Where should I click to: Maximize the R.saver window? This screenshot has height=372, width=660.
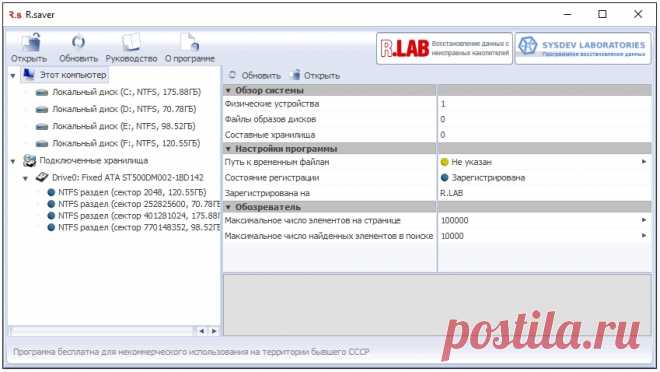coord(602,14)
